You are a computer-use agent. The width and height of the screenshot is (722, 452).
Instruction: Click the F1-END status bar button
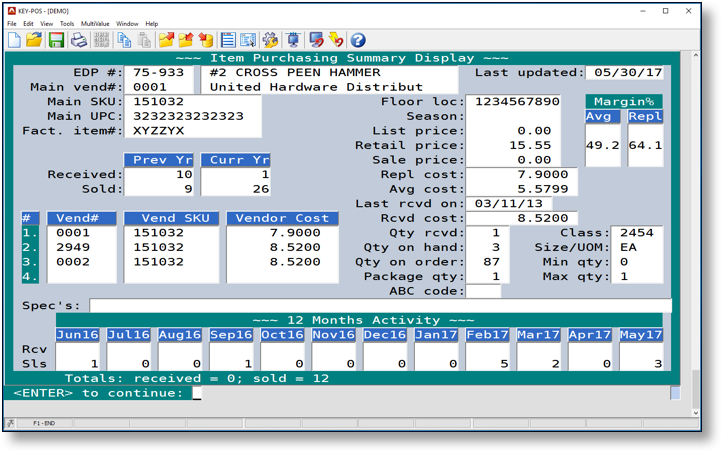pyautogui.click(x=44, y=424)
